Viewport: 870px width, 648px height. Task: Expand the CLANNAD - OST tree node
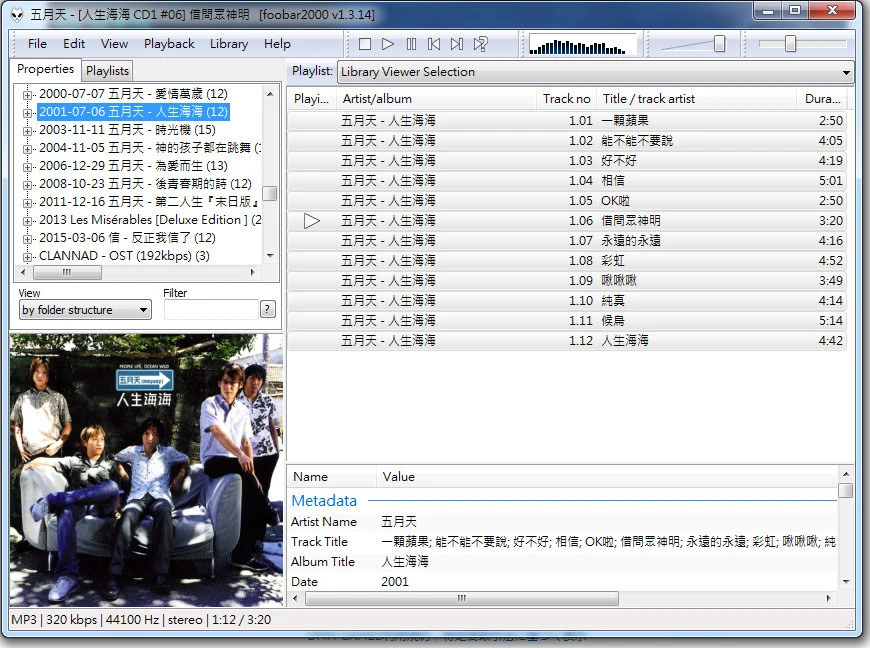tap(28, 256)
